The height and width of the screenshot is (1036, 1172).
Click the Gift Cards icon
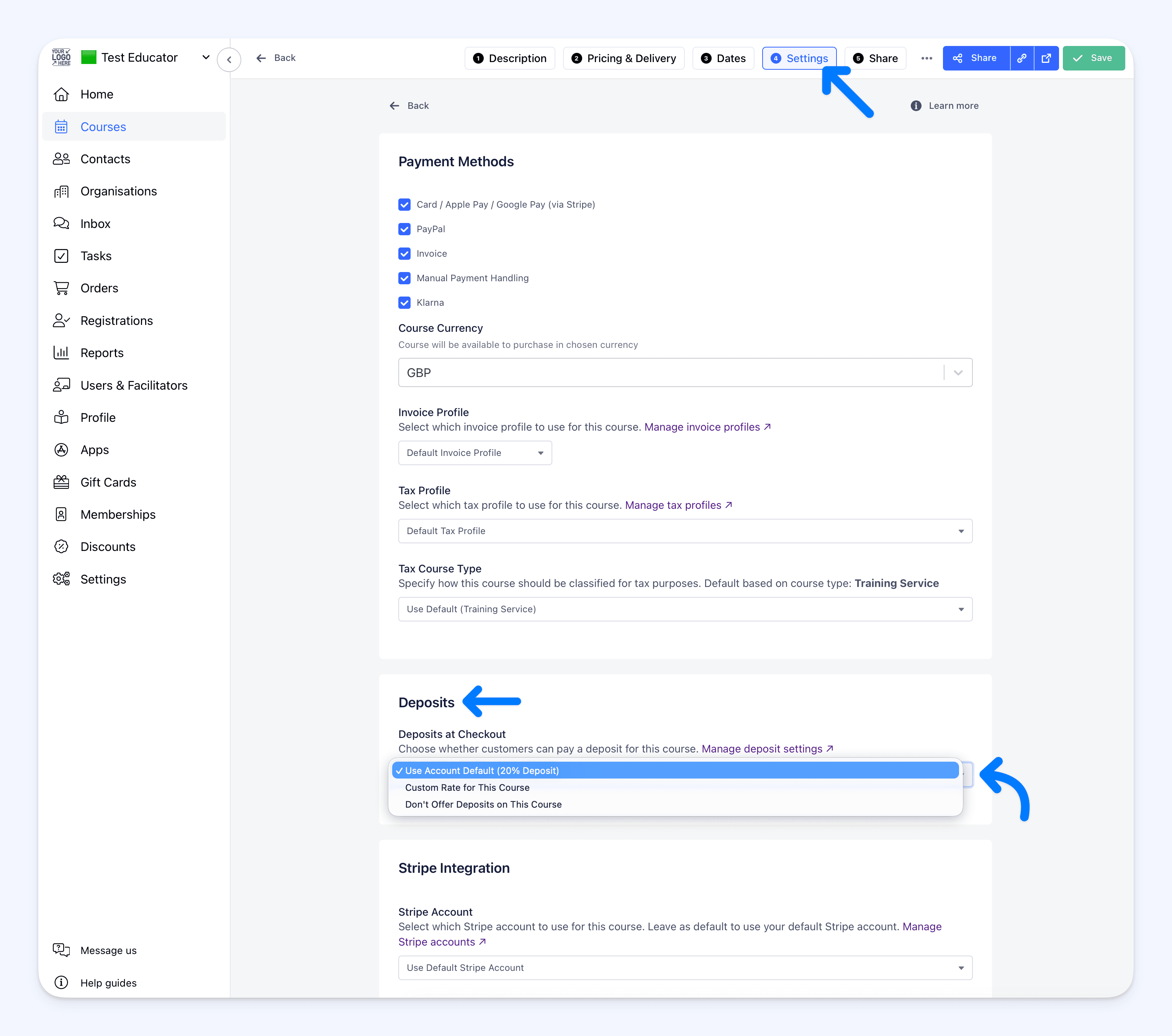tap(61, 482)
